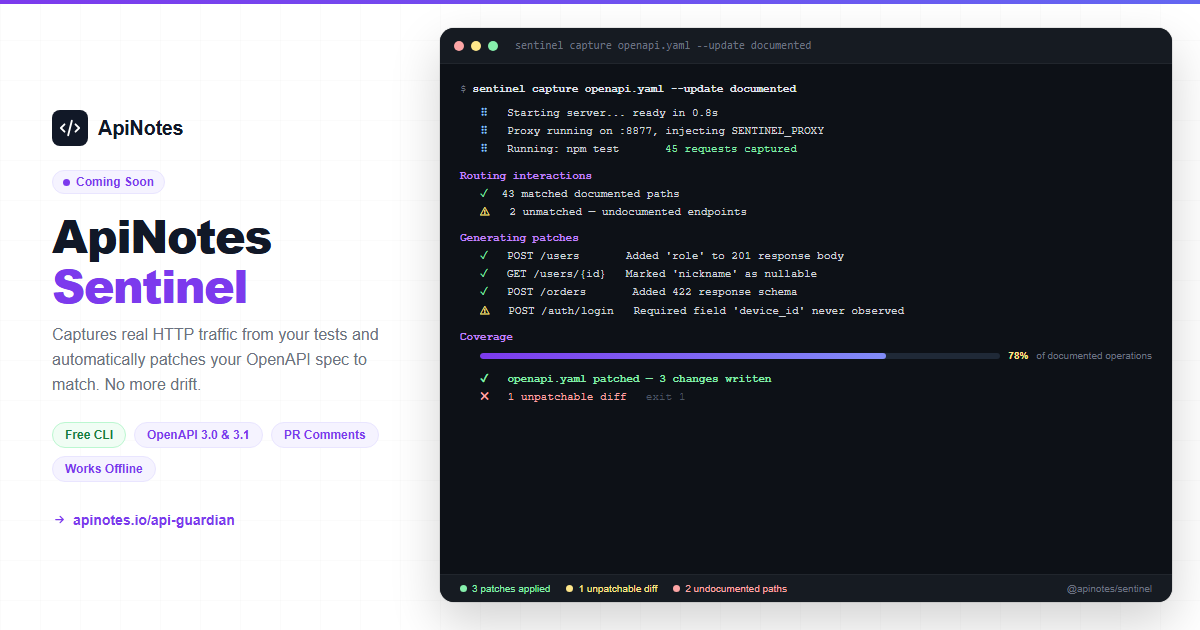
Task: Click warning icon next to POST /auth/login
Action: tap(485, 311)
